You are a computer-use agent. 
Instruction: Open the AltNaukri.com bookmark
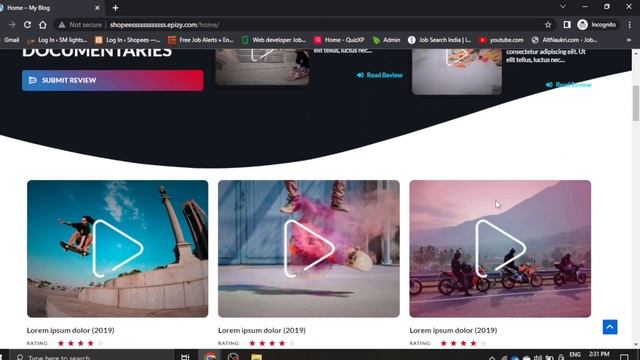(x=564, y=40)
